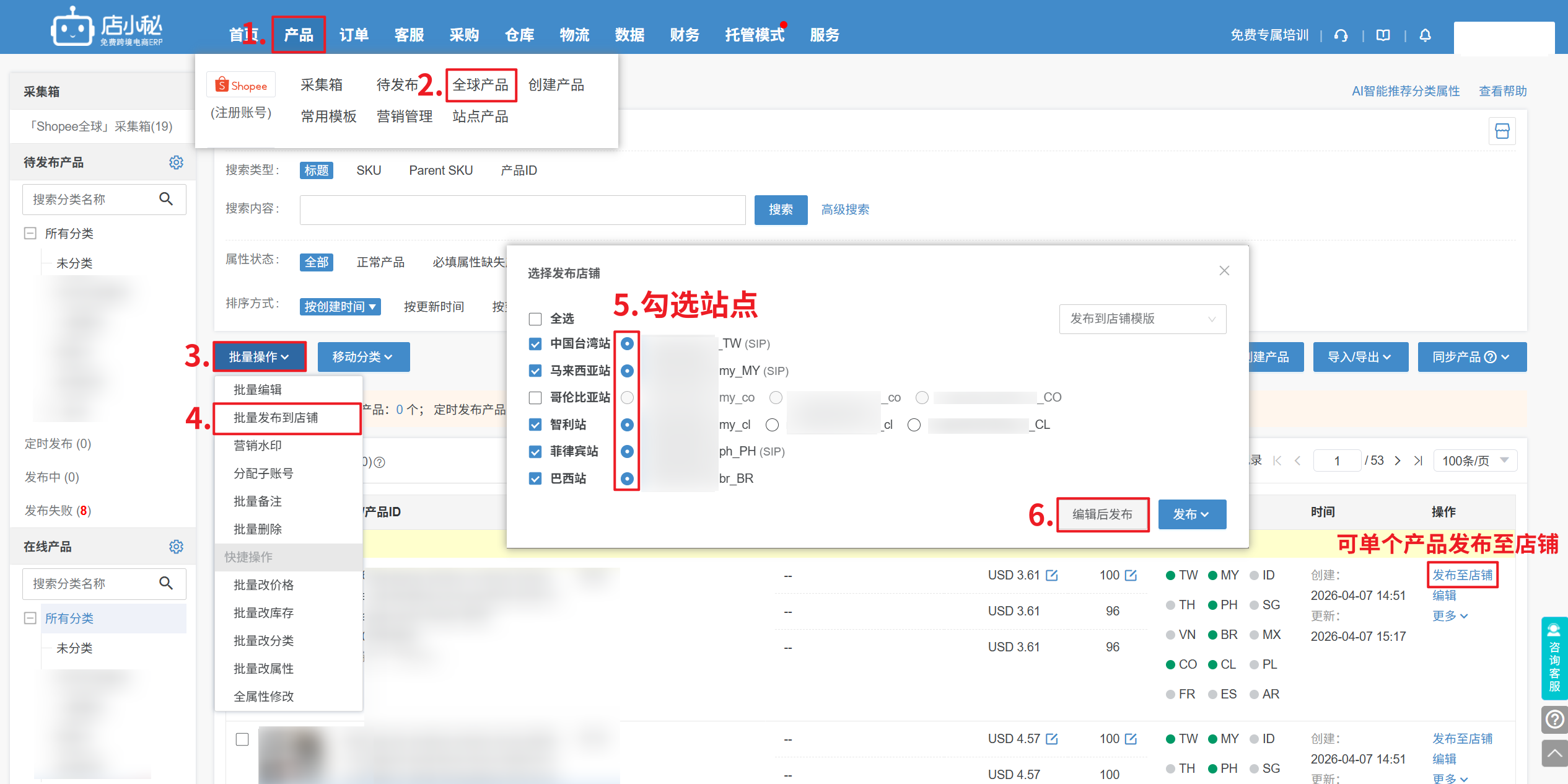
Task: Click edit pencil next to USD 3.61
Action: click(x=1052, y=575)
